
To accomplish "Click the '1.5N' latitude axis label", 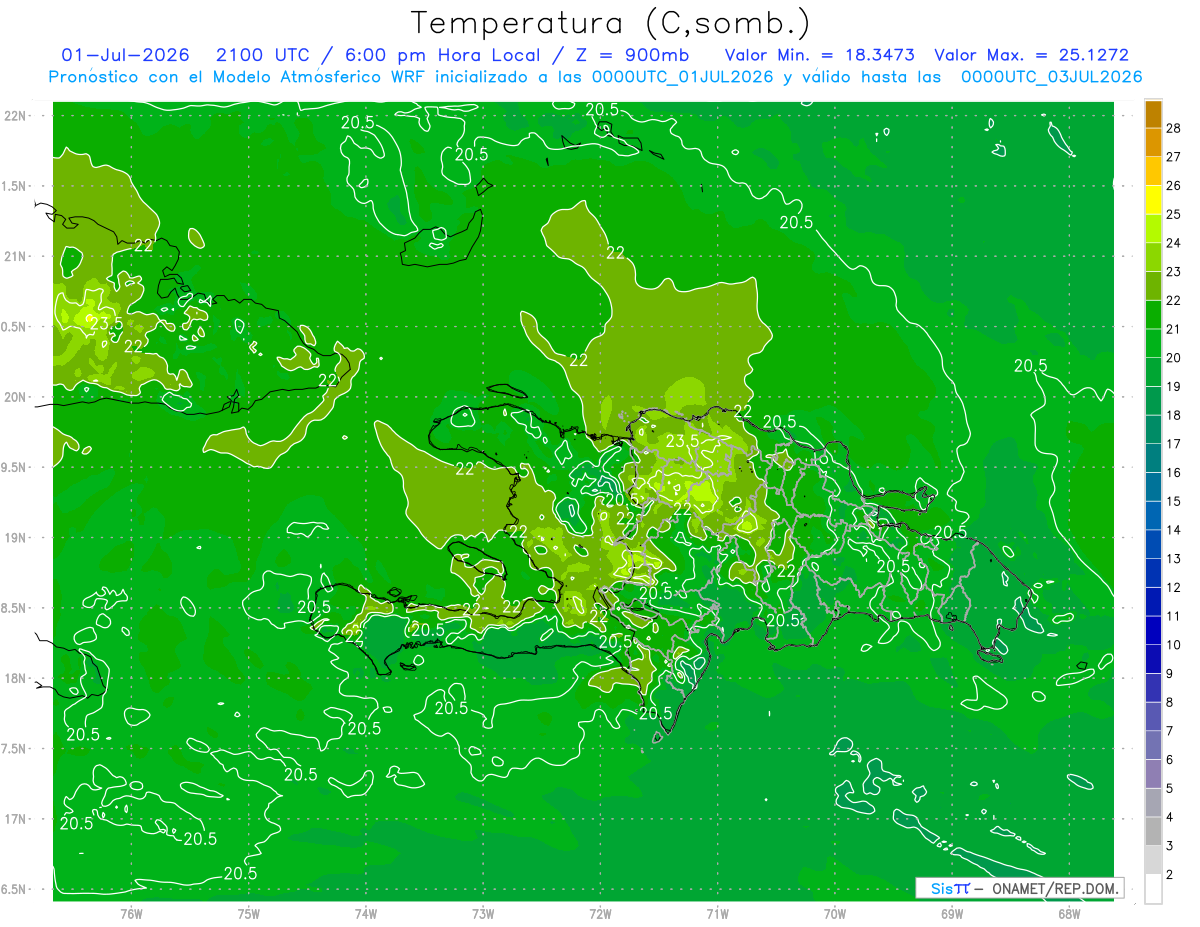I will coord(15,186).
